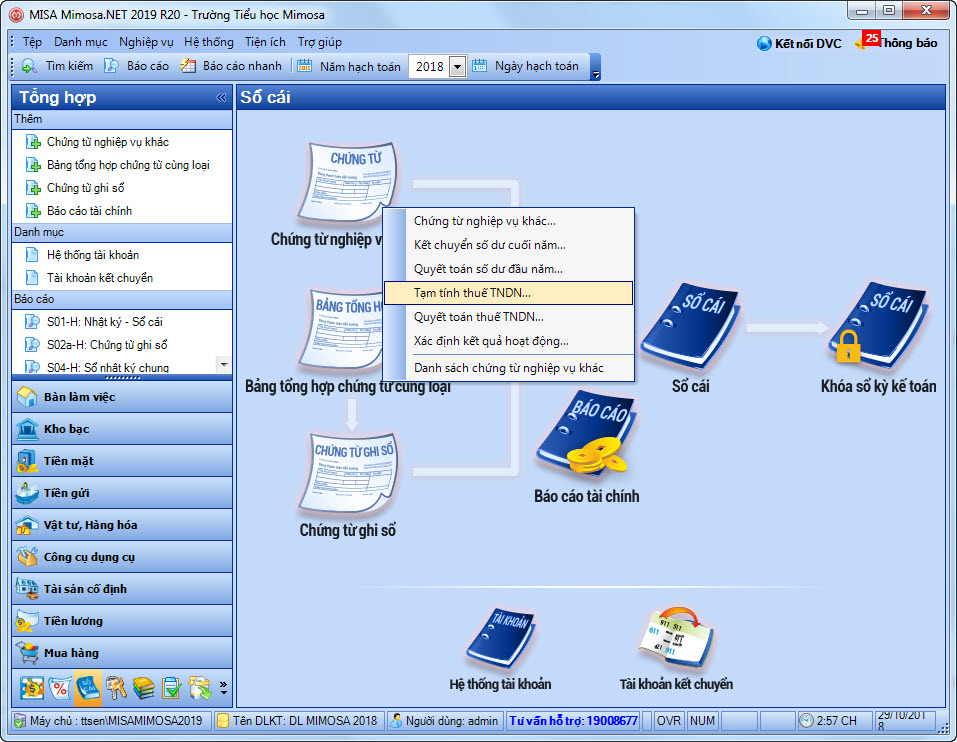The image size is (957, 742).
Task: Open the Sổ cái blue ledger icon
Action: pos(690,327)
